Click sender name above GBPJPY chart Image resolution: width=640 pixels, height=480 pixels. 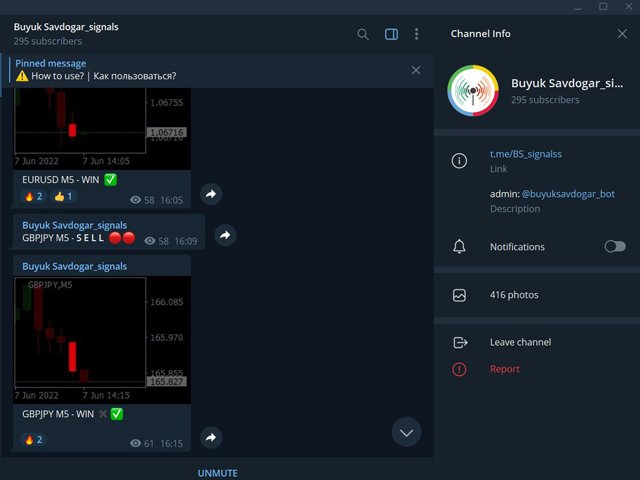coord(74,267)
